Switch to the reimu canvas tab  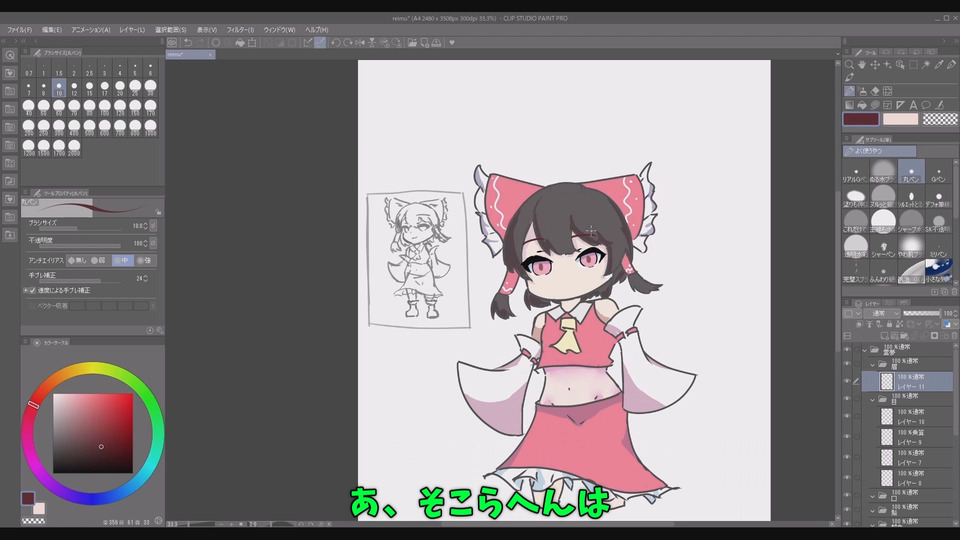point(190,54)
